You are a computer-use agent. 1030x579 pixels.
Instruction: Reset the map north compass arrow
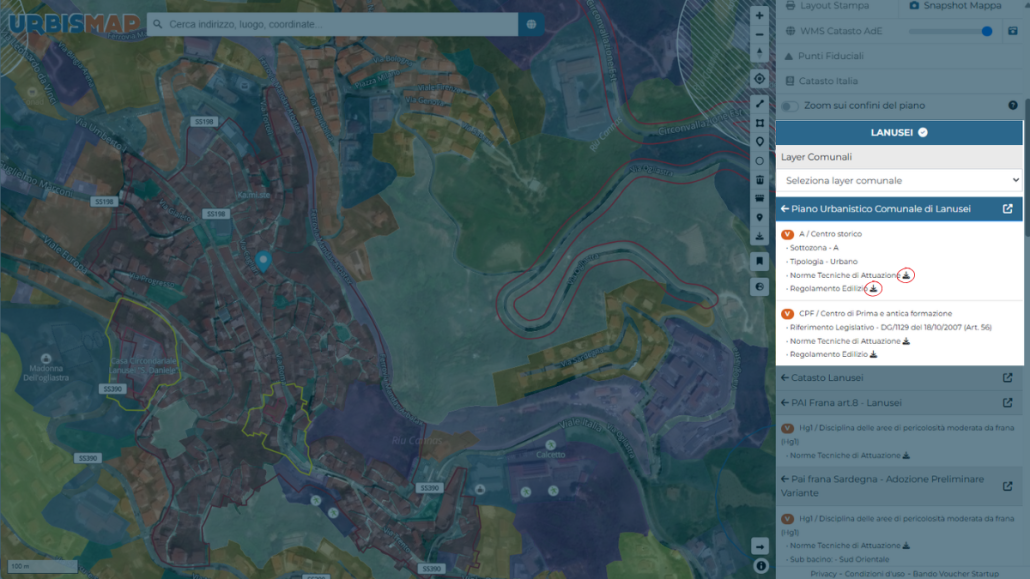pos(759,53)
